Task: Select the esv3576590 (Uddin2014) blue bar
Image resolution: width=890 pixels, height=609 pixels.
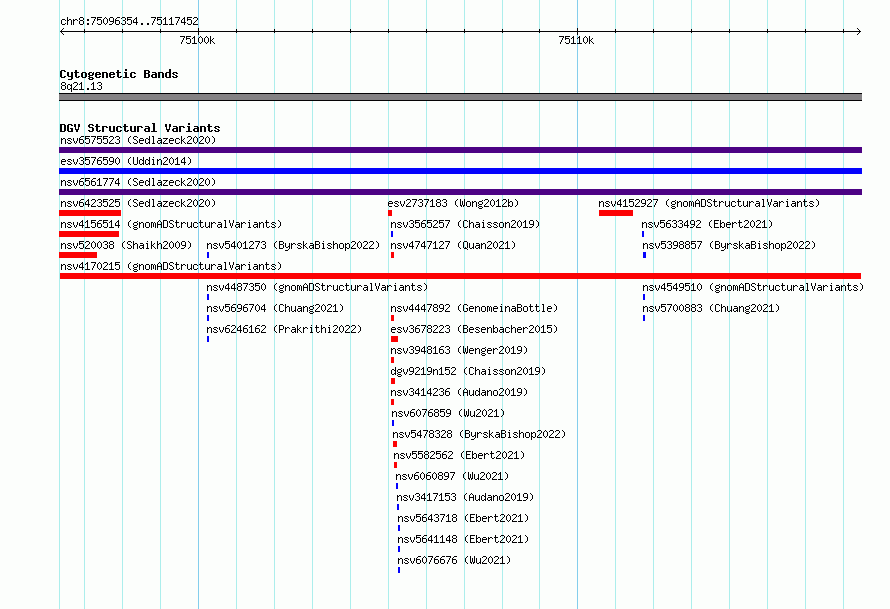Action: click(x=460, y=171)
